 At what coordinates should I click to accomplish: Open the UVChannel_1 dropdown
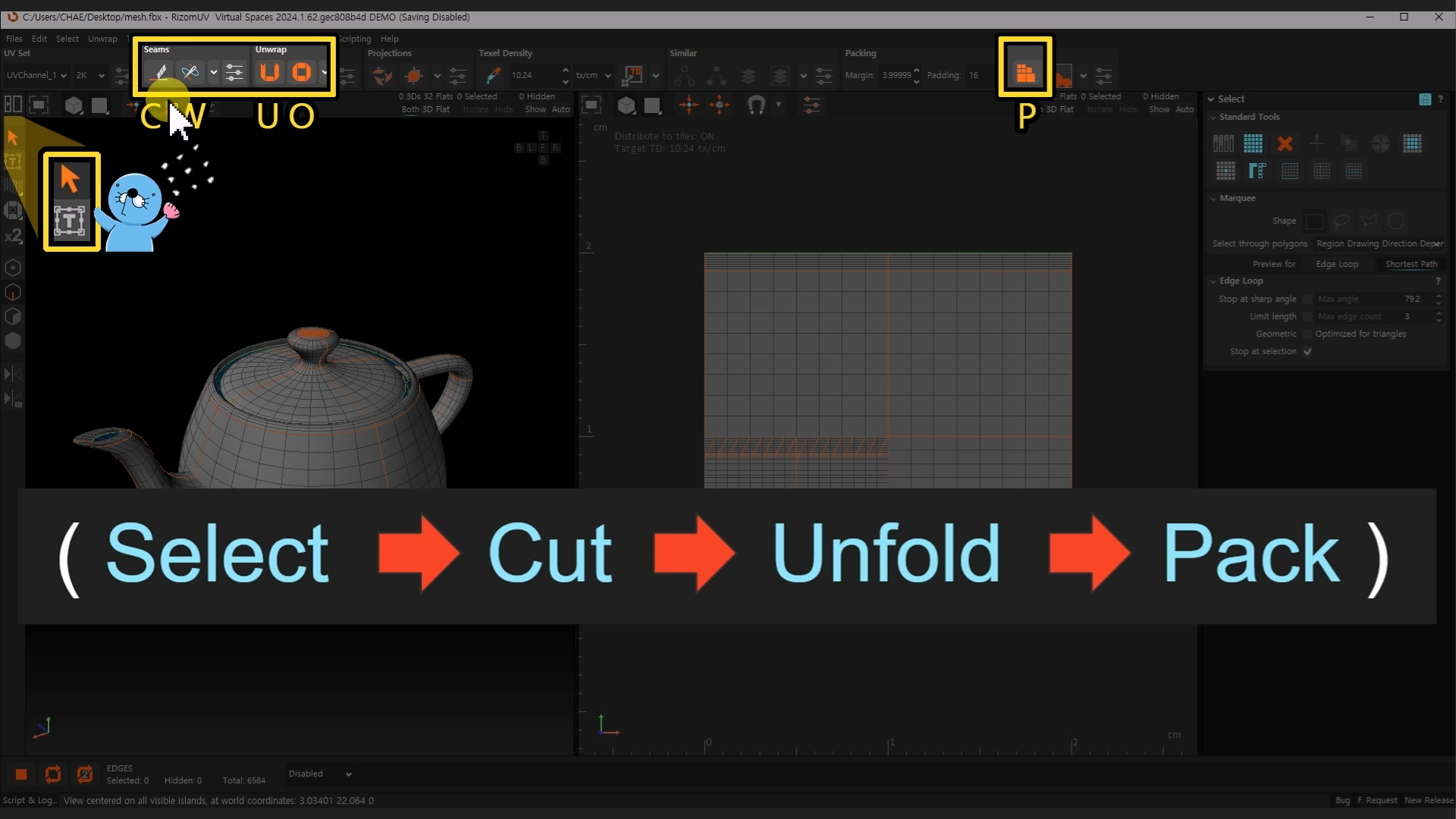pos(36,75)
